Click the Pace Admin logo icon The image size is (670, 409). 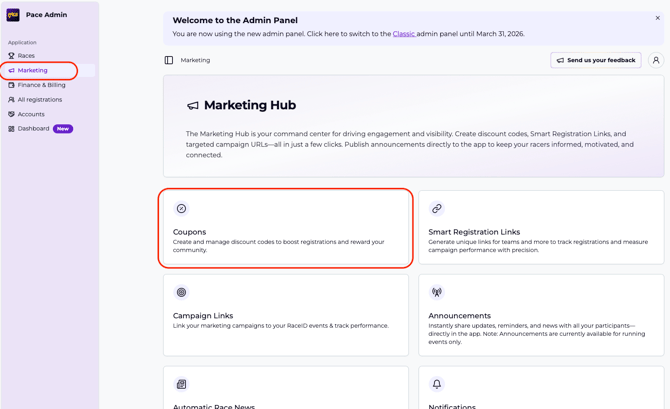(13, 15)
